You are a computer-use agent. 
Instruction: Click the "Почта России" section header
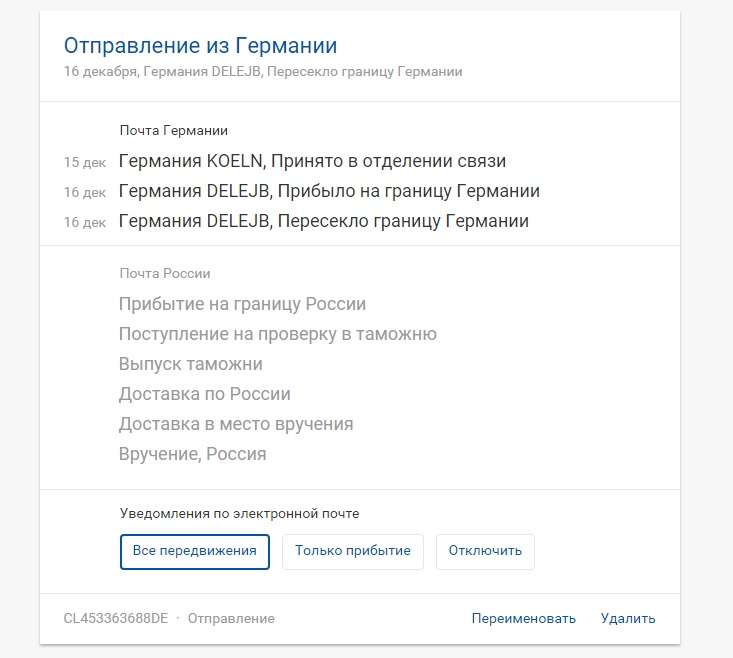pyautogui.click(x=164, y=273)
